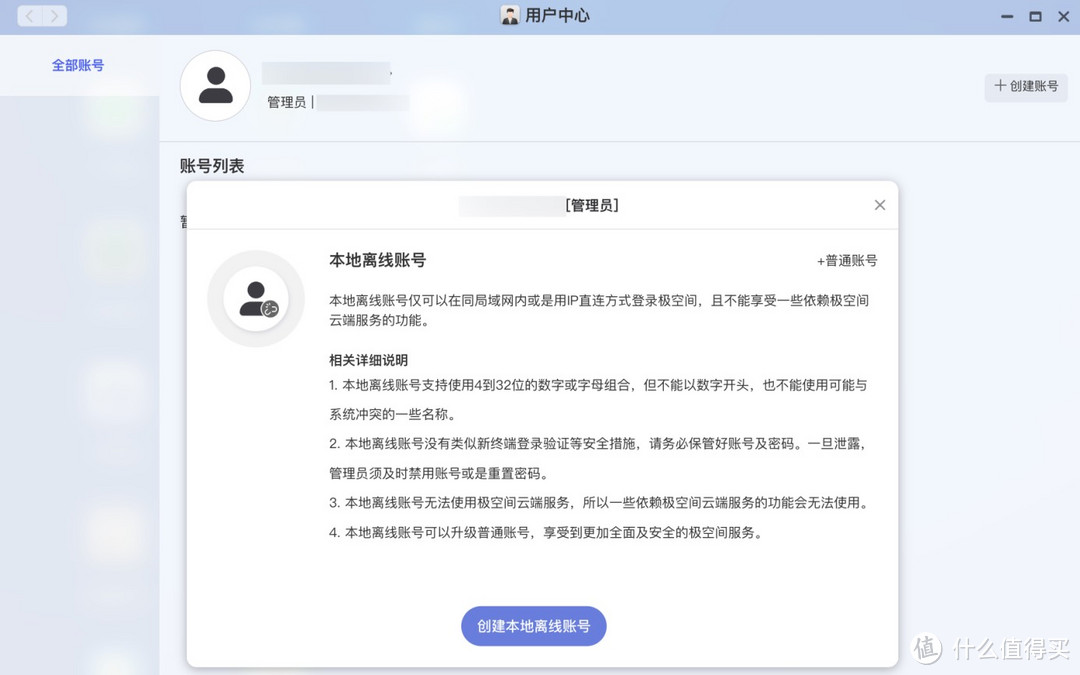Click the back navigation arrow

coord(30,16)
